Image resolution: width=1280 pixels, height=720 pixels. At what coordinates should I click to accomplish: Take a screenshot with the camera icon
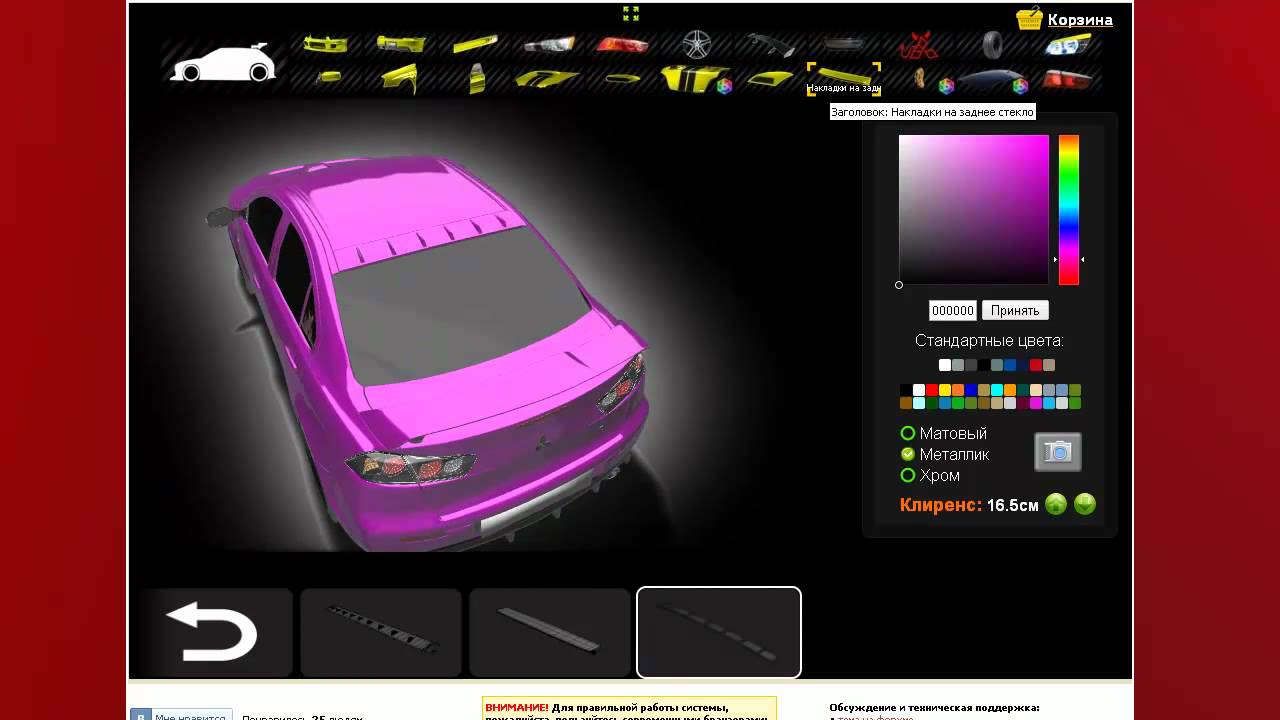(1057, 452)
